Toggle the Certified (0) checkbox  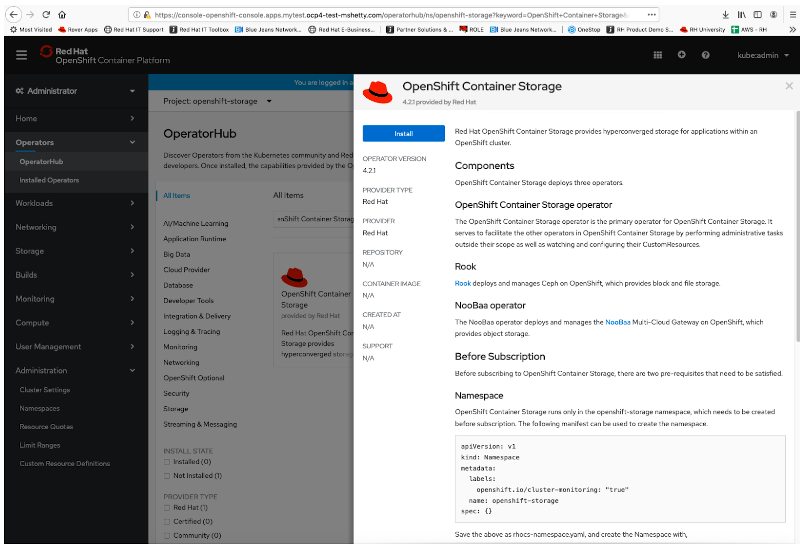coord(167,521)
